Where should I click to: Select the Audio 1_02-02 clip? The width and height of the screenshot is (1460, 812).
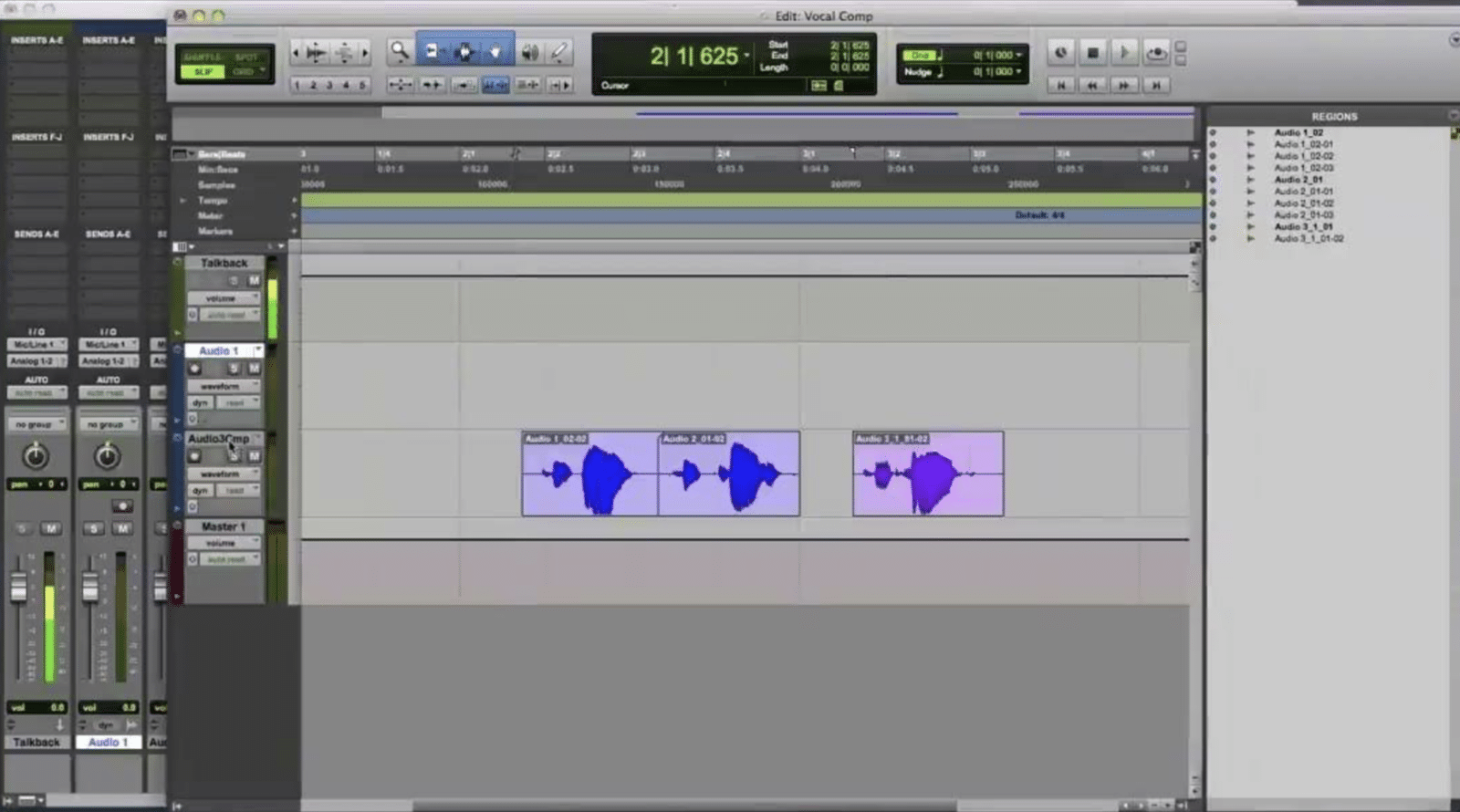click(x=589, y=474)
